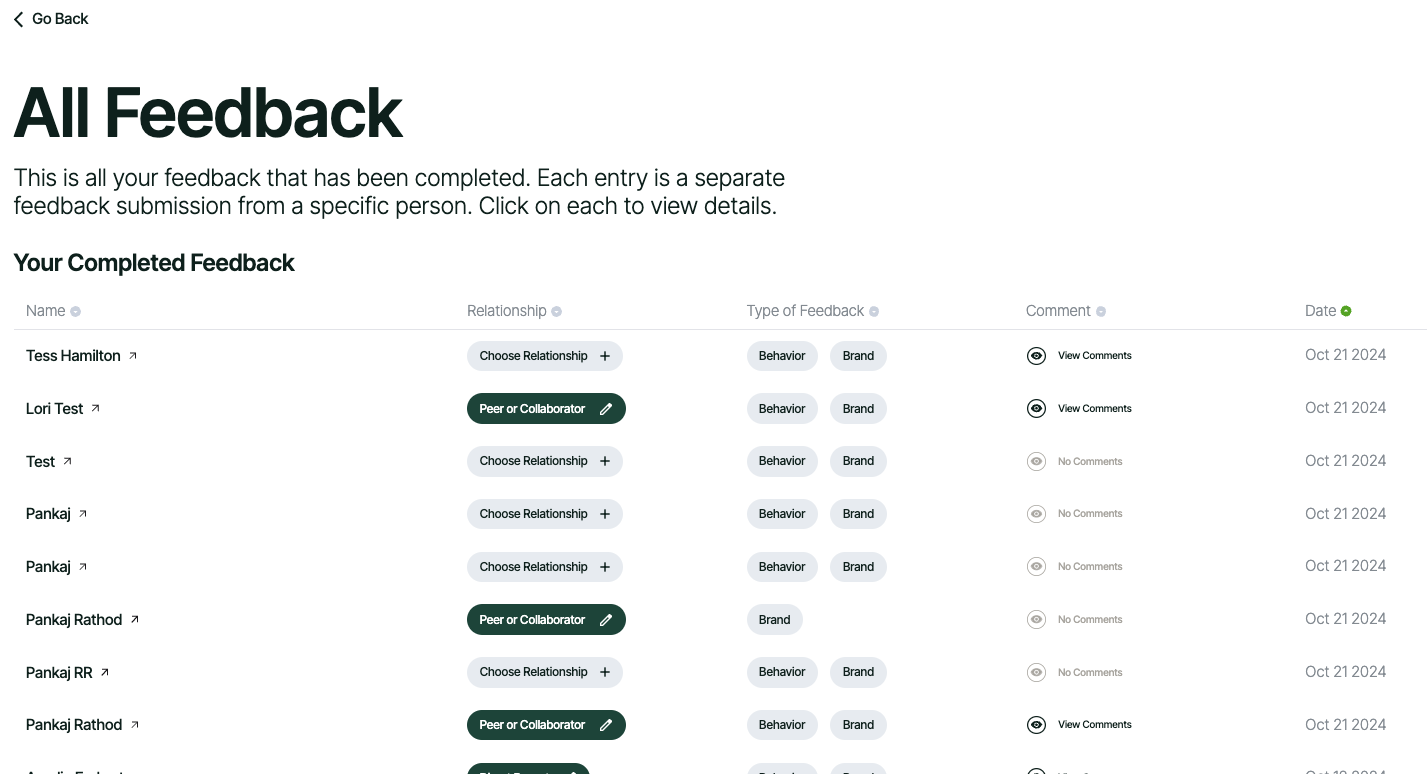
Task: Click the arrow icon next to Pankaj RR
Action: point(105,672)
